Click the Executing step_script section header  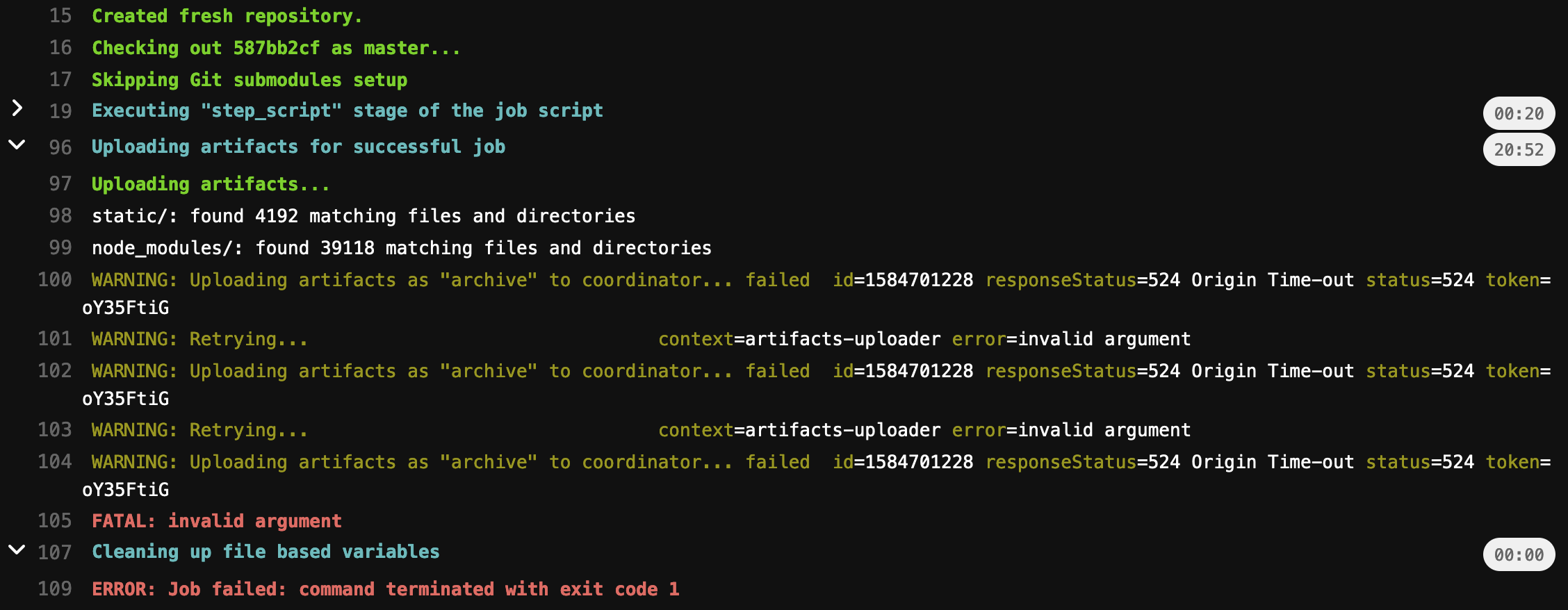(x=348, y=110)
